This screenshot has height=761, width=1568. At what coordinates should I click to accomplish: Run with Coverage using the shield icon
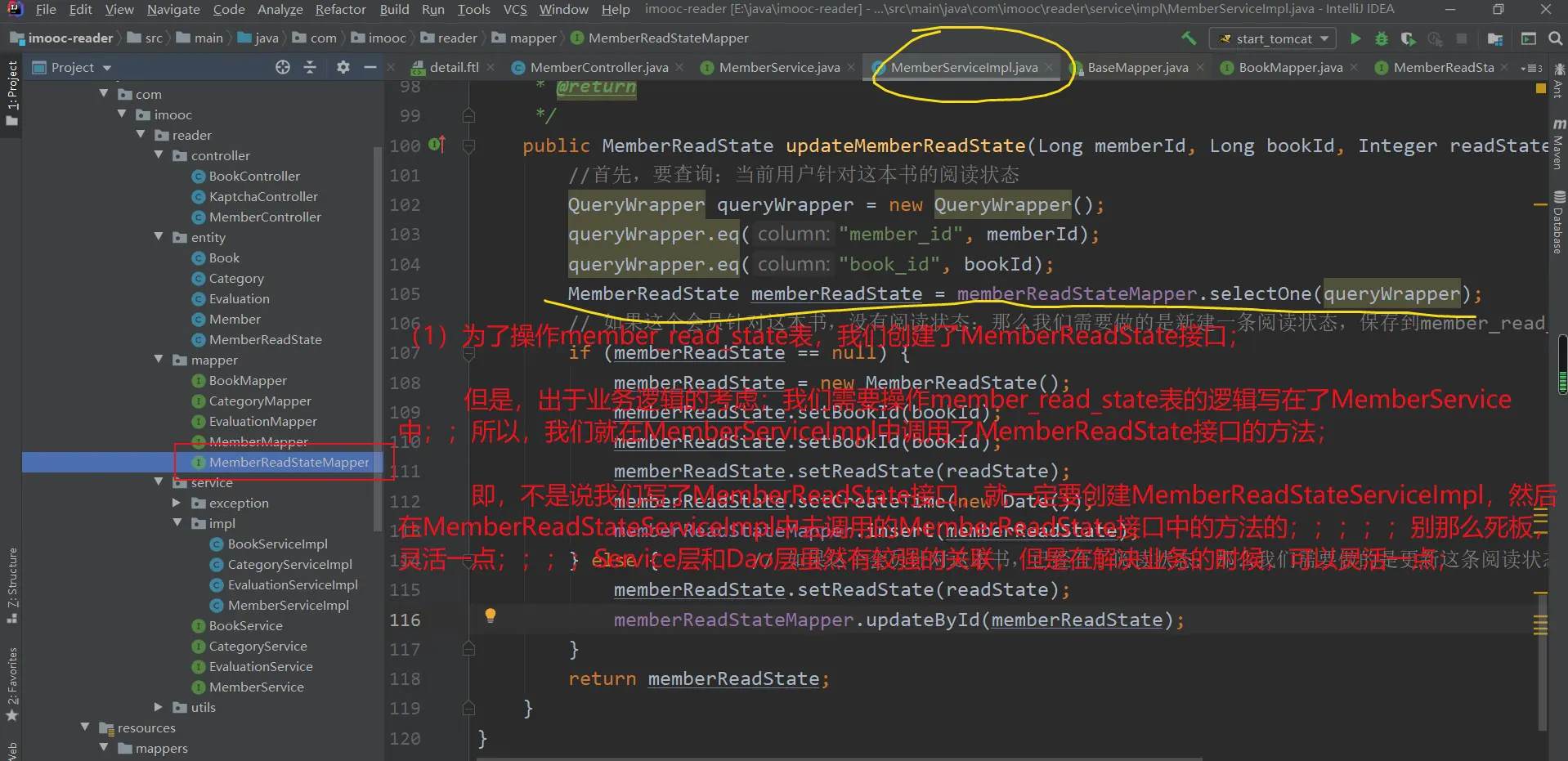point(1408,38)
